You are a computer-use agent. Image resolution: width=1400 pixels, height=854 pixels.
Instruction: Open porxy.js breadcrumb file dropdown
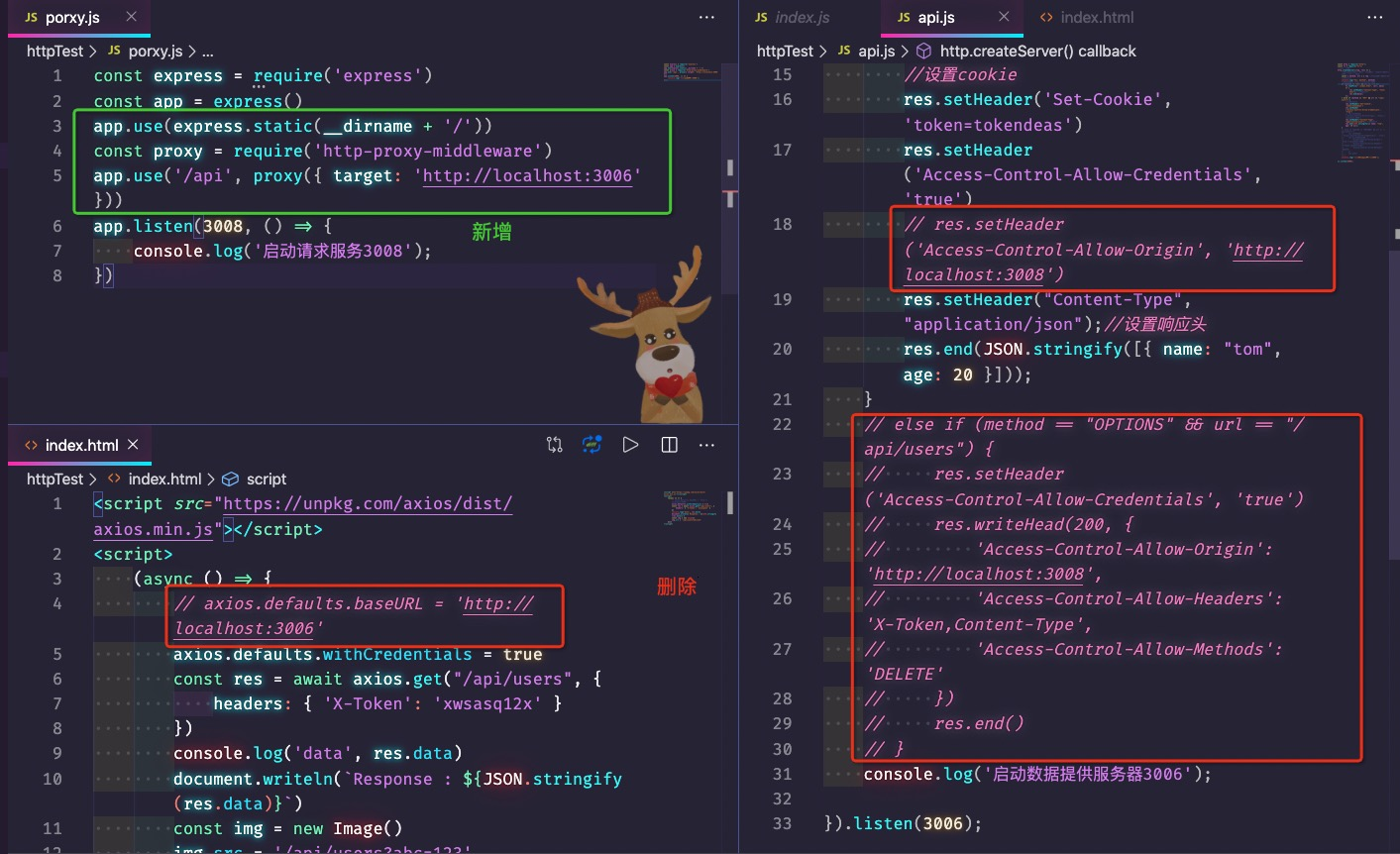[156, 51]
